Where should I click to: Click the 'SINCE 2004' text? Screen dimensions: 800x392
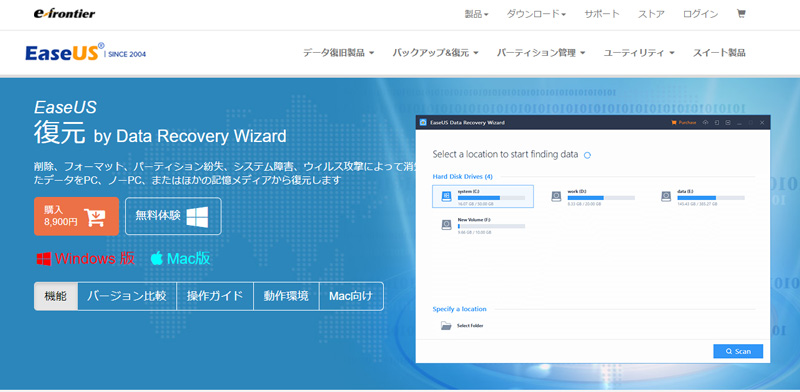tap(127, 54)
